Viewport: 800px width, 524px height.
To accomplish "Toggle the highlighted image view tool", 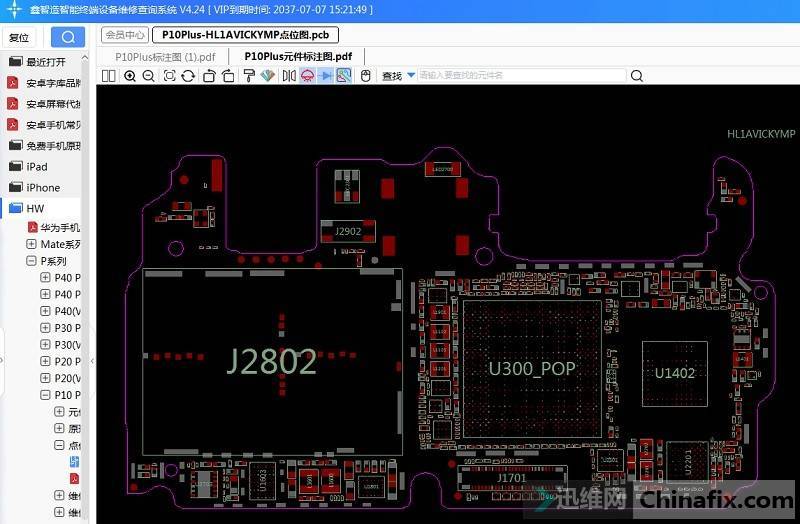I will click(343, 76).
